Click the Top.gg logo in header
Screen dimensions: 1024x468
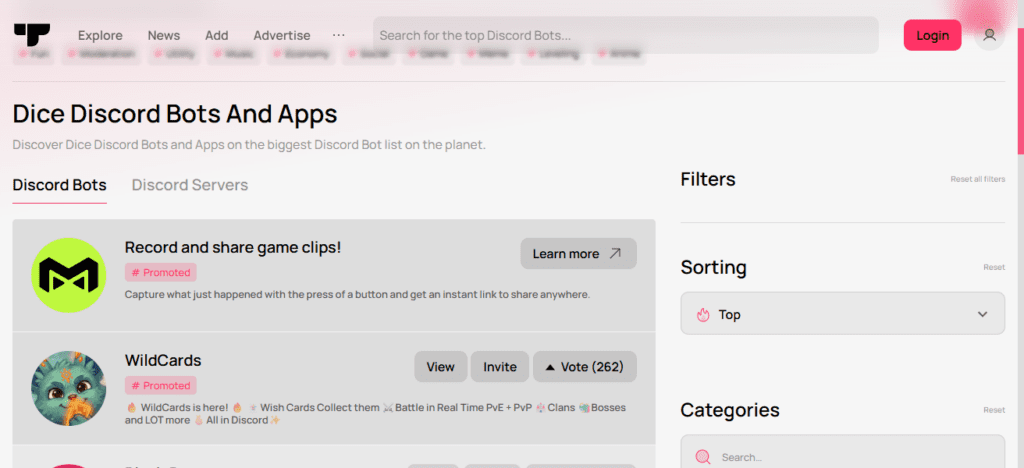click(x=32, y=35)
